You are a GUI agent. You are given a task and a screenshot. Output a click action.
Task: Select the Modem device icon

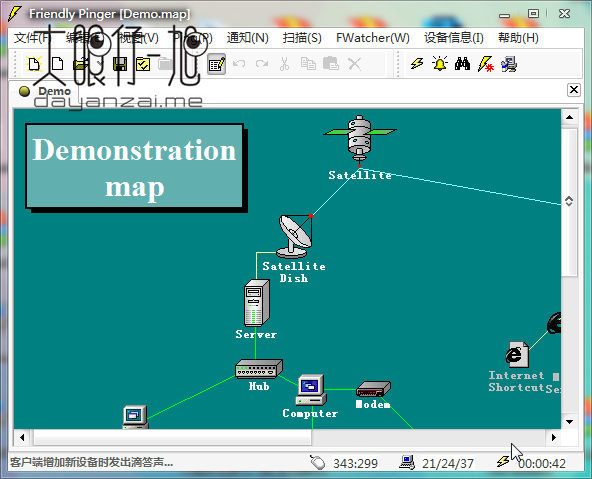coord(373,389)
